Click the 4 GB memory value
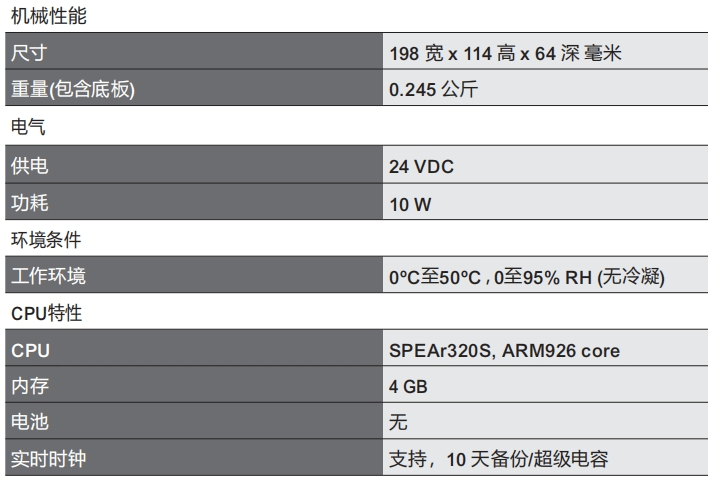708x483 pixels. pos(408,387)
